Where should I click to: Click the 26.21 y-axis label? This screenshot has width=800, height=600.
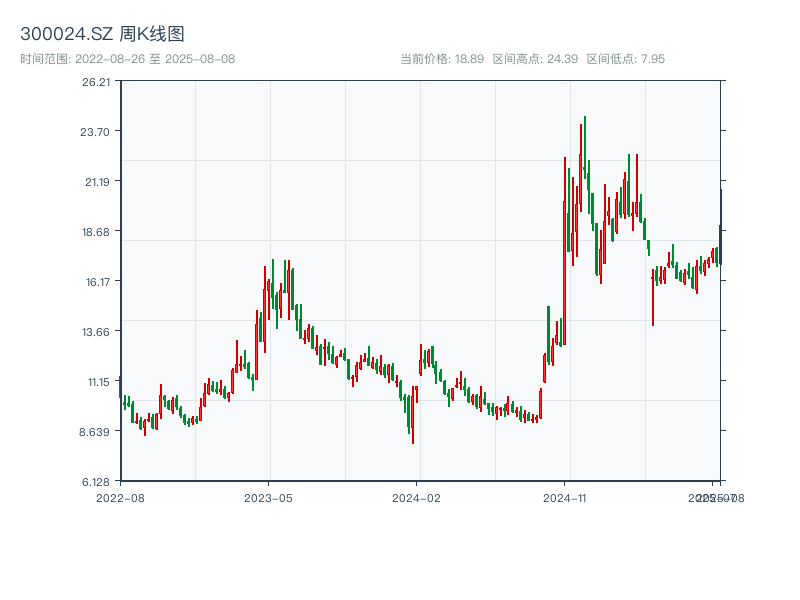(x=96, y=82)
